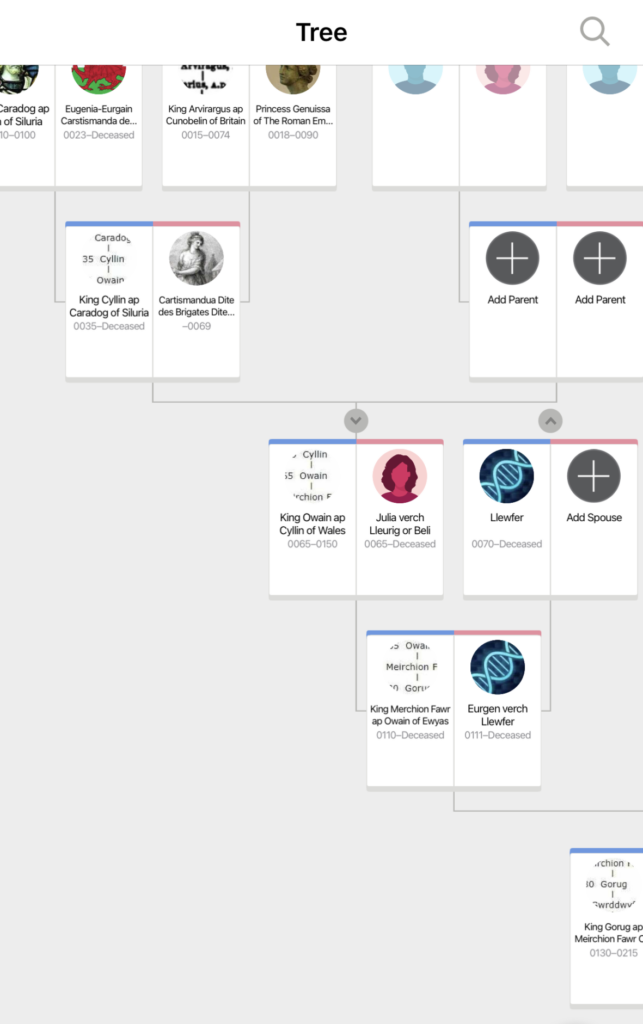The image size is (643, 1024).
Task: Expand the down chevron above King Owain
Action: tap(356, 420)
